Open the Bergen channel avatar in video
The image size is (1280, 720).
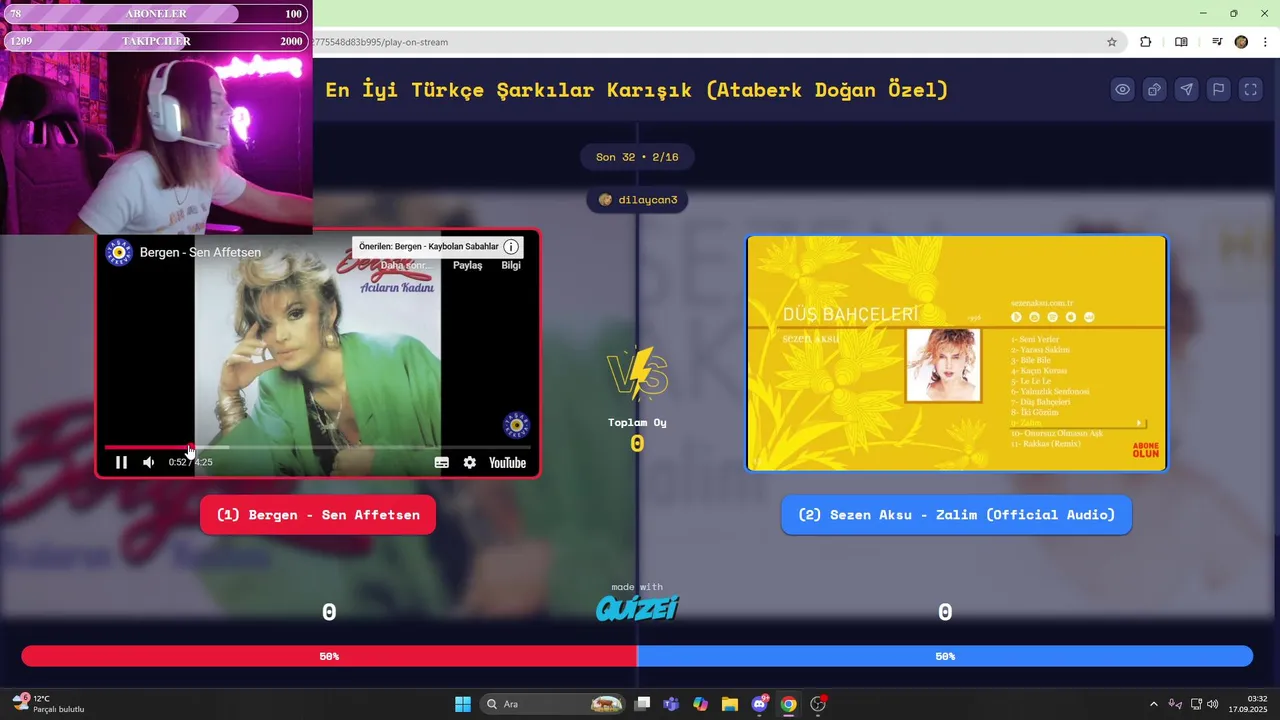pyautogui.click(x=119, y=252)
